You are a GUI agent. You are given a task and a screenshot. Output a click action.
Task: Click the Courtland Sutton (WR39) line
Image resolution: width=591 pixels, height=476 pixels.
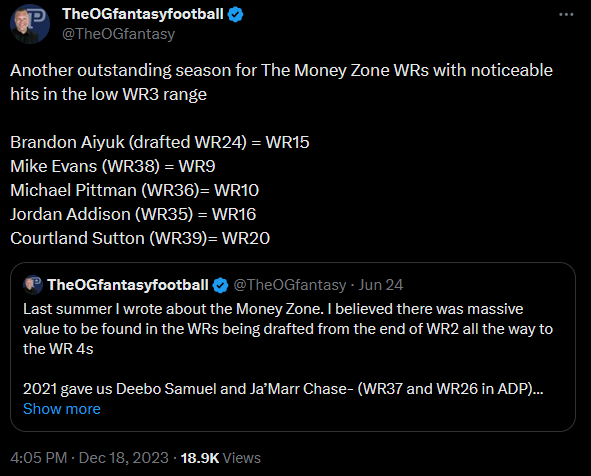(x=140, y=238)
